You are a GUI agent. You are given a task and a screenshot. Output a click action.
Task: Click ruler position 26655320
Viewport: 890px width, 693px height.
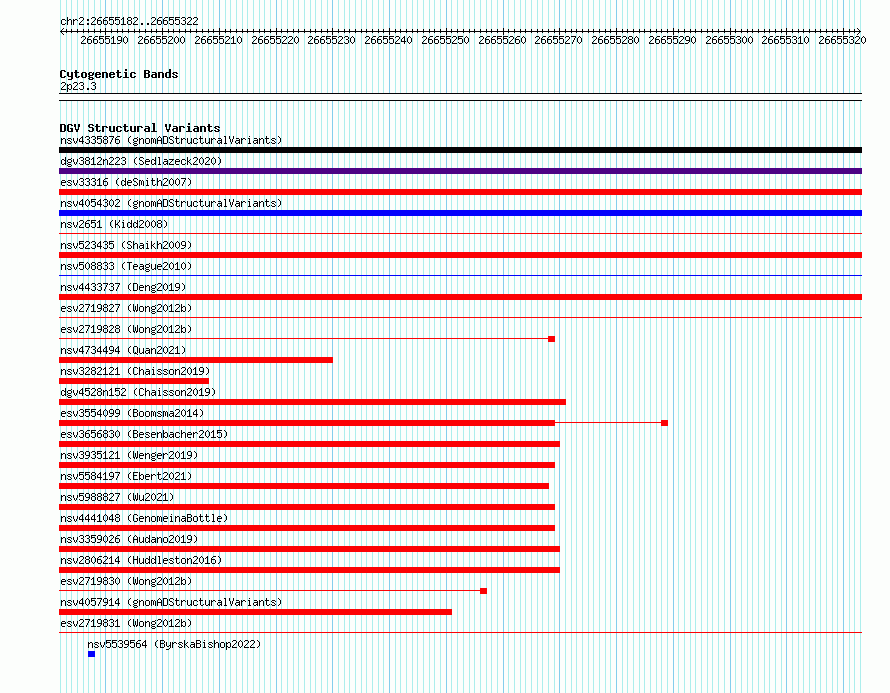coord(842,40)
